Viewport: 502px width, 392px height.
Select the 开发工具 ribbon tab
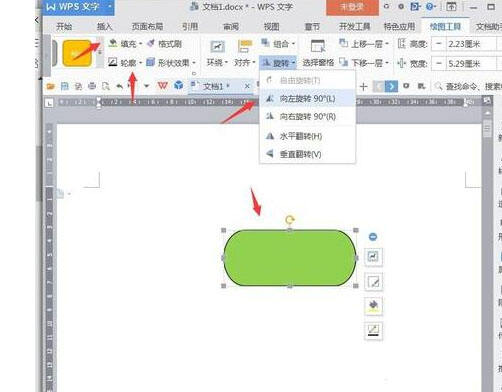click(x=355, y=27)
